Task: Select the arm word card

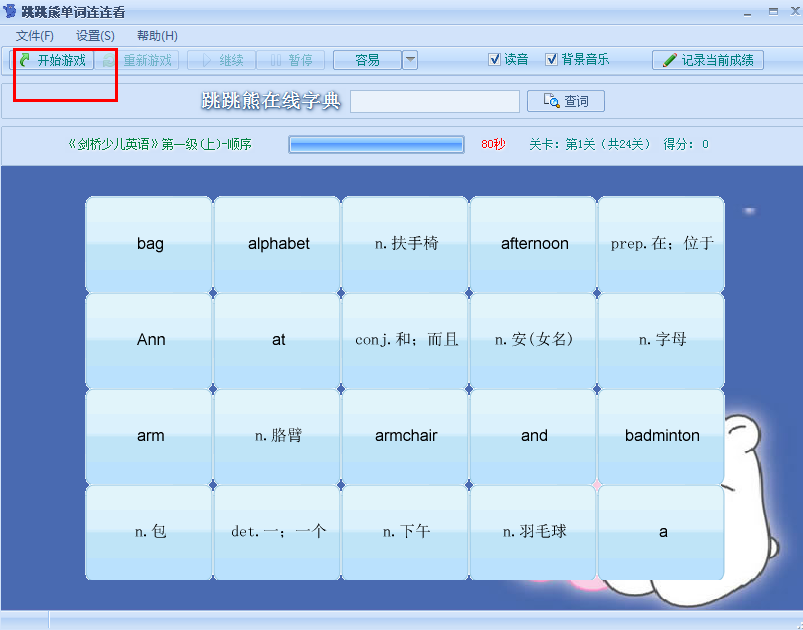Action: point(149,436)
